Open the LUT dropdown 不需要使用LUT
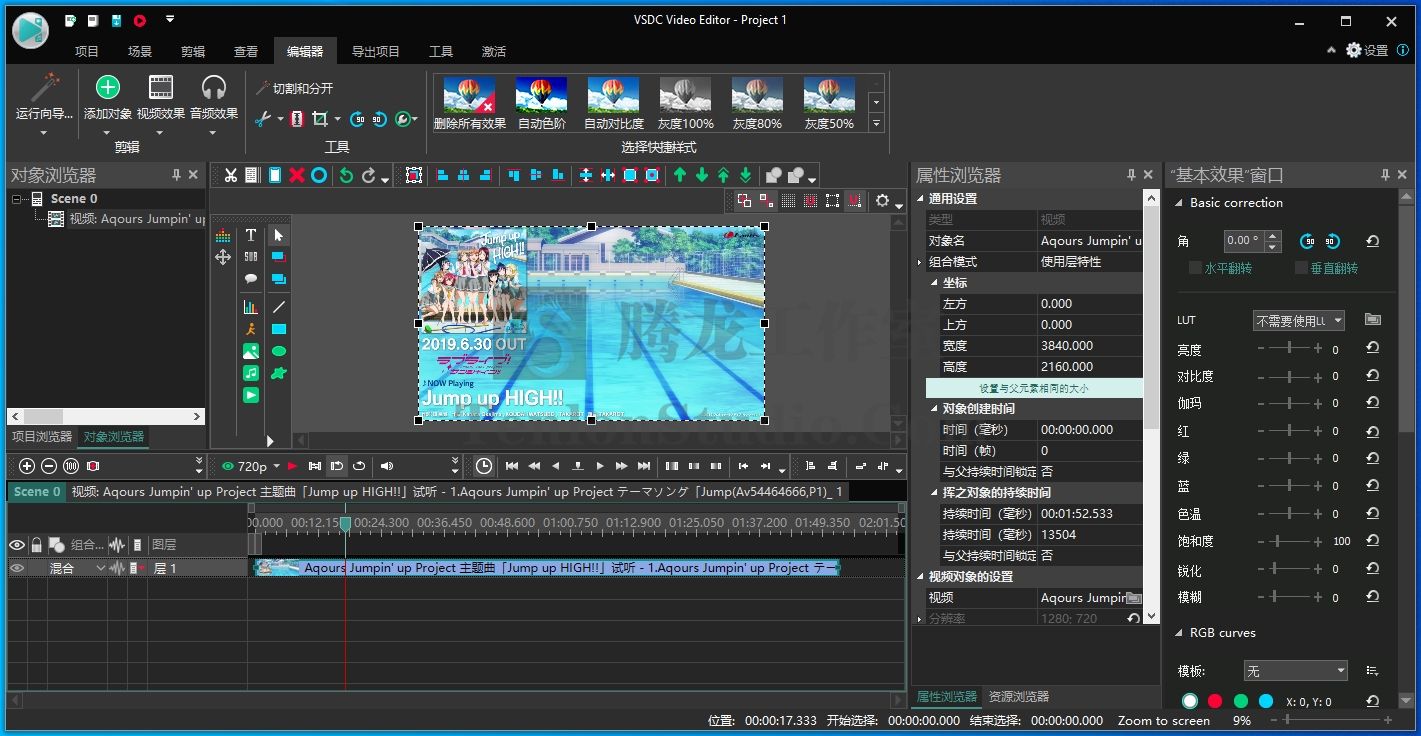1421x736 pixels. 1299,320
